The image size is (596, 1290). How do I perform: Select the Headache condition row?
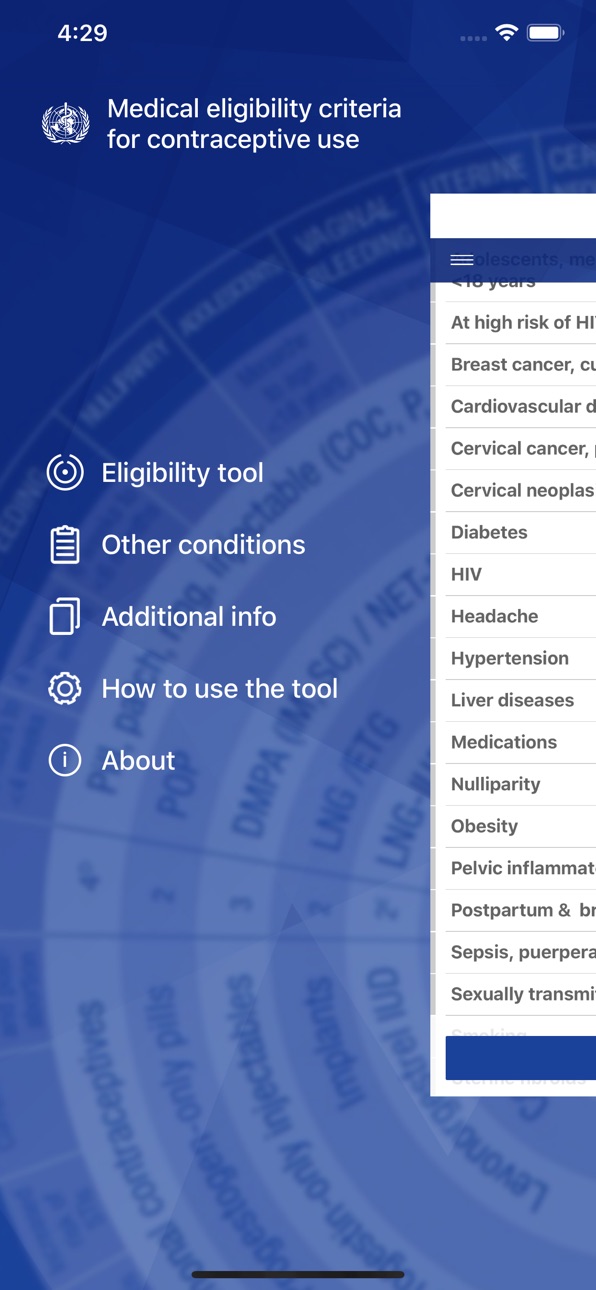[x=520, y=616]
